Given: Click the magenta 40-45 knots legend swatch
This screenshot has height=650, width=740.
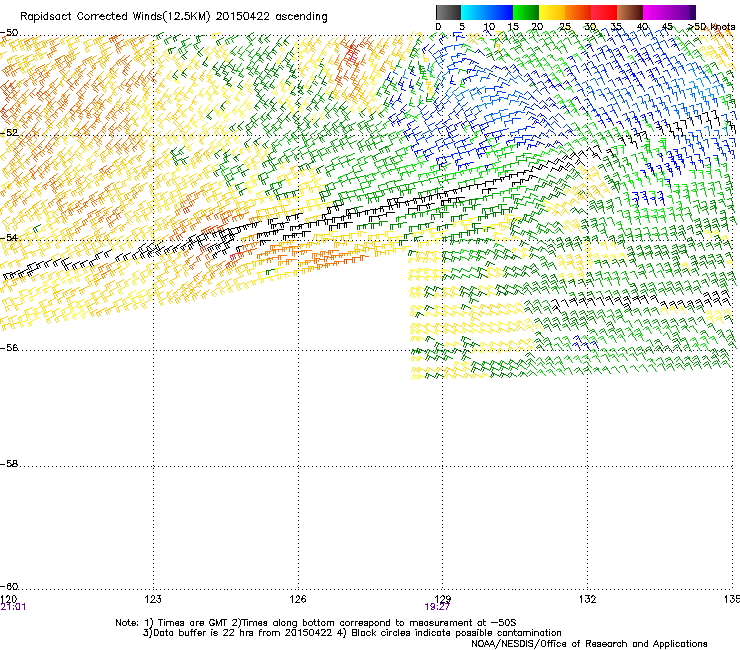Looking at the screenshot, I should click(656, 12).
